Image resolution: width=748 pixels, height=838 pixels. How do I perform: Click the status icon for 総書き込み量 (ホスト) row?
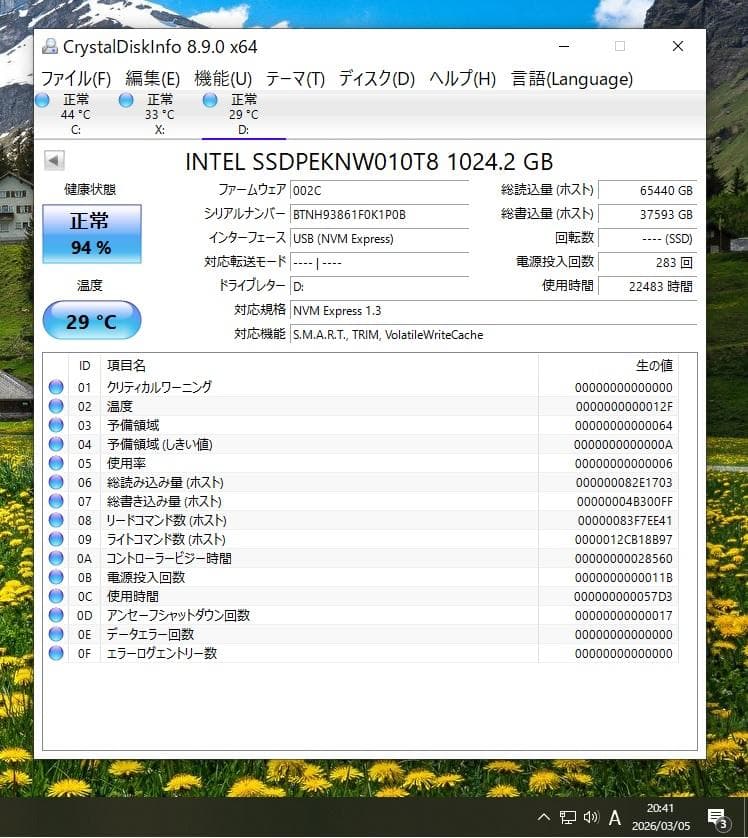click(56, 501)
